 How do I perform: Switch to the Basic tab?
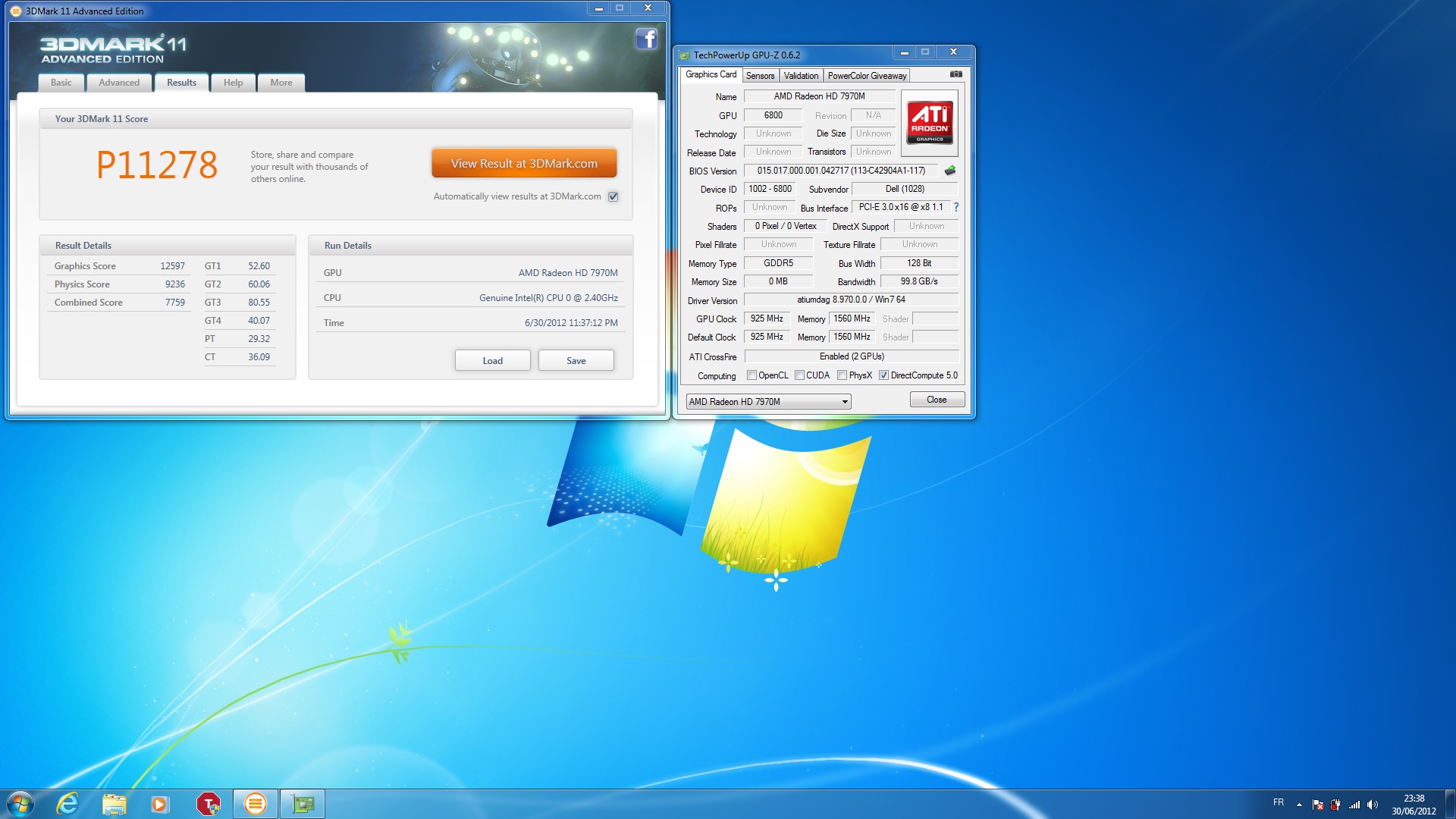click(61, 83)
